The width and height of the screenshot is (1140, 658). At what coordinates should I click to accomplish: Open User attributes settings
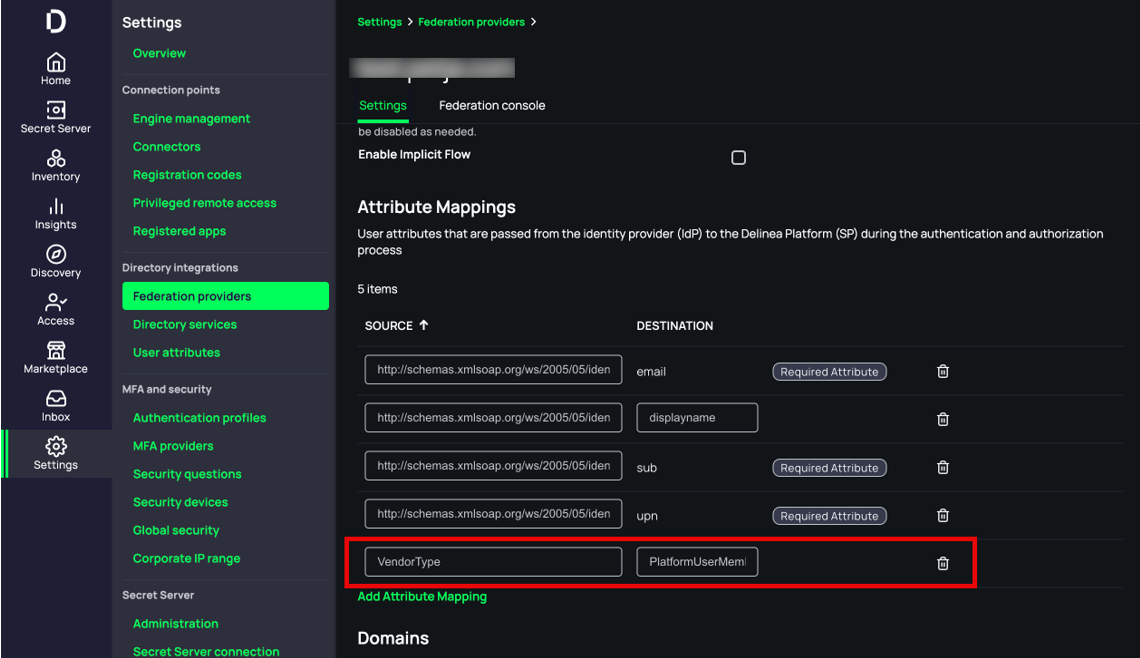coord(176,353)
